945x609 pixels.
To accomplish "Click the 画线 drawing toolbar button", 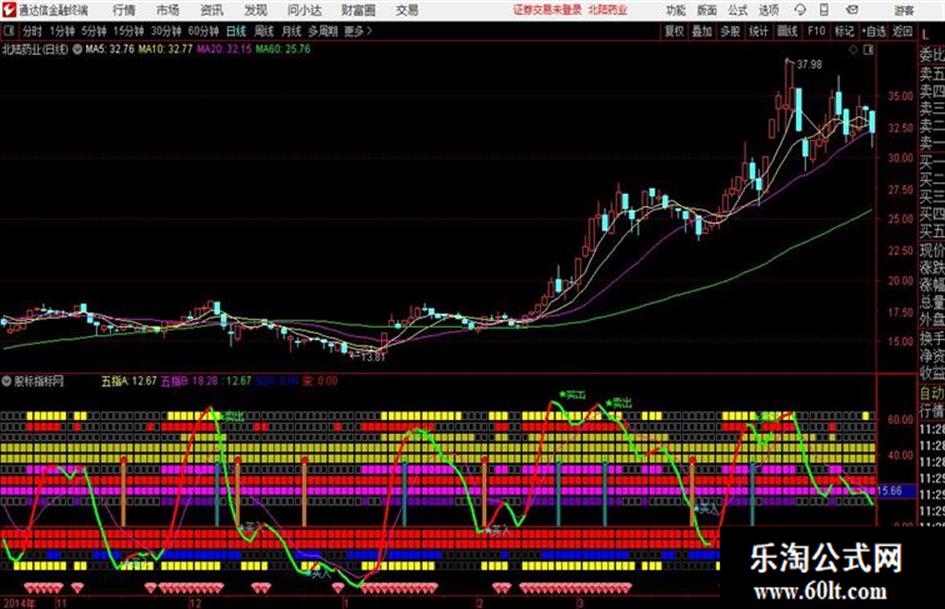I will (x=787, y=31).
